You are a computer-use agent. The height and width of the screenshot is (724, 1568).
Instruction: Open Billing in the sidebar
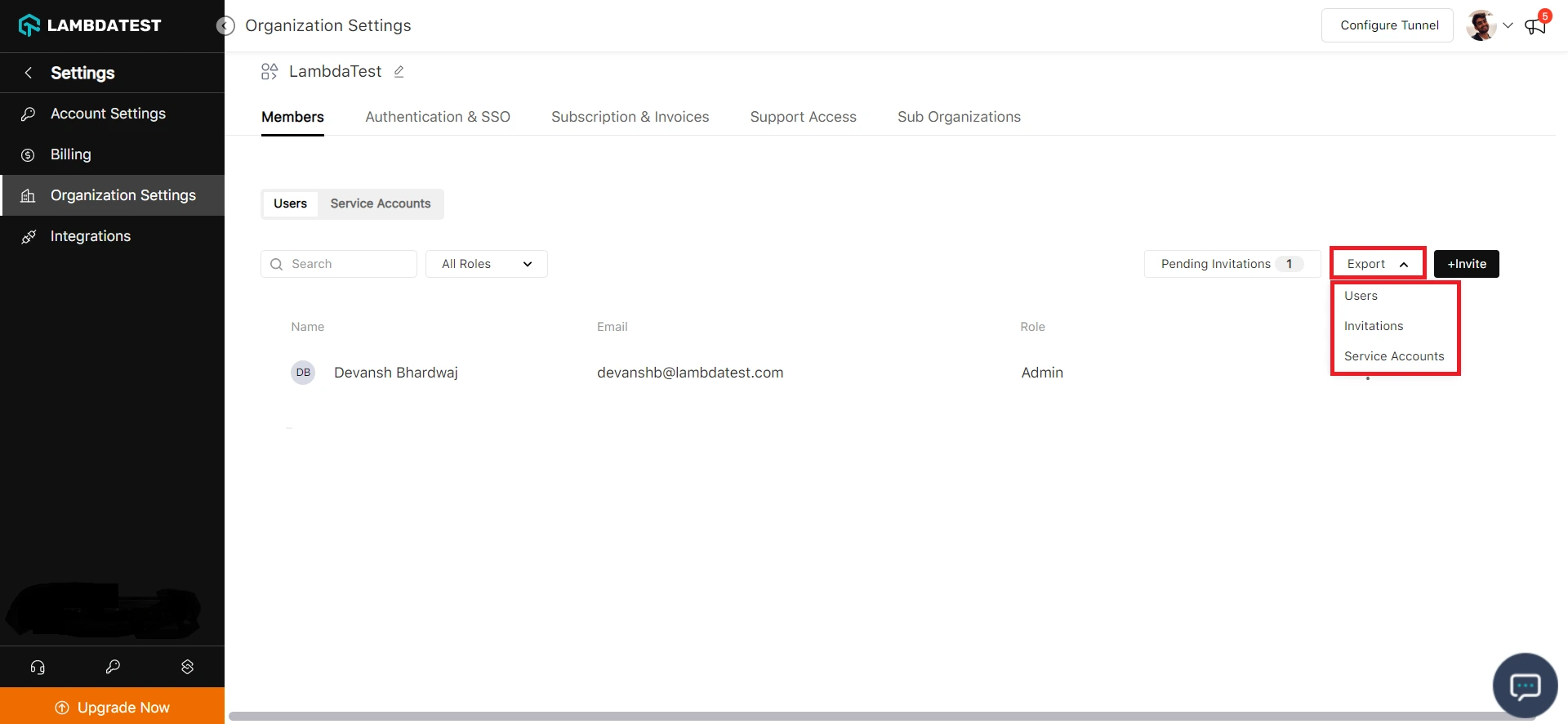coord(71,154)
